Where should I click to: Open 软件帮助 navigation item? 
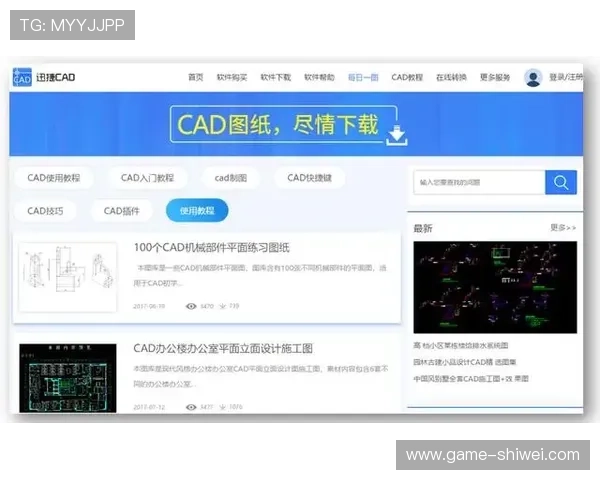pyautogui.click(x=319, y=77)
